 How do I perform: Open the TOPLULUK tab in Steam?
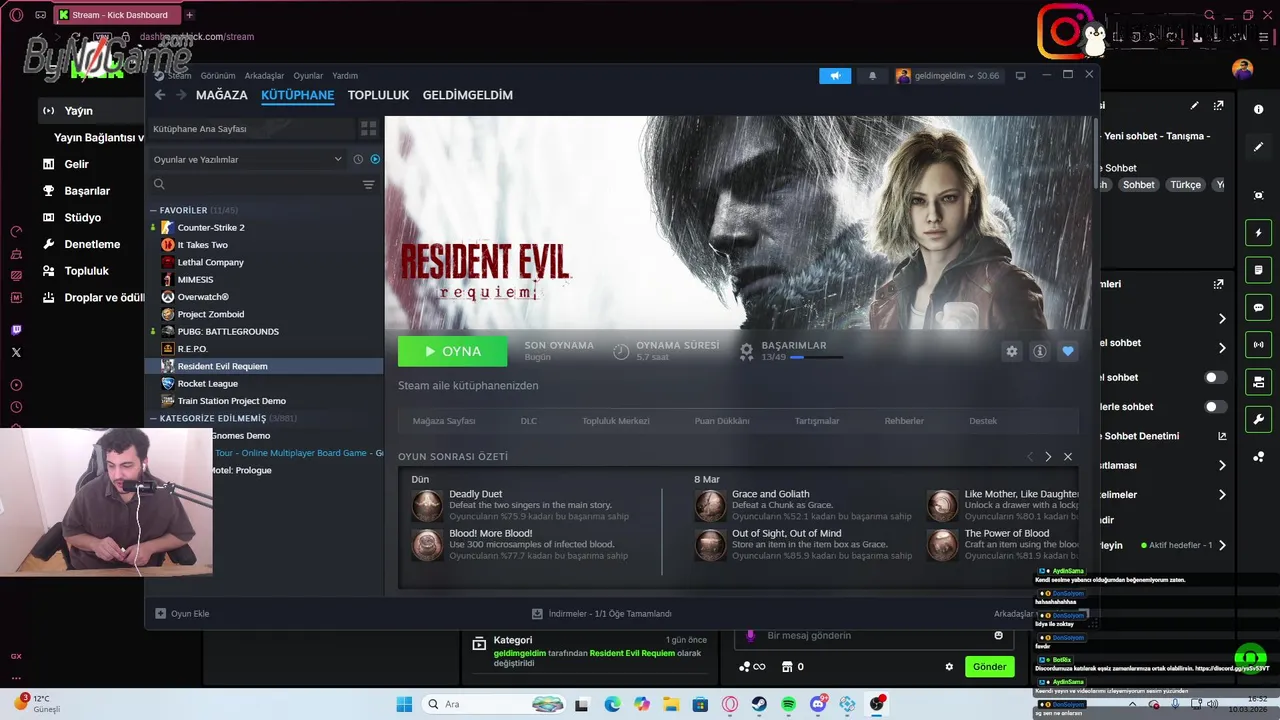[378, 95]
